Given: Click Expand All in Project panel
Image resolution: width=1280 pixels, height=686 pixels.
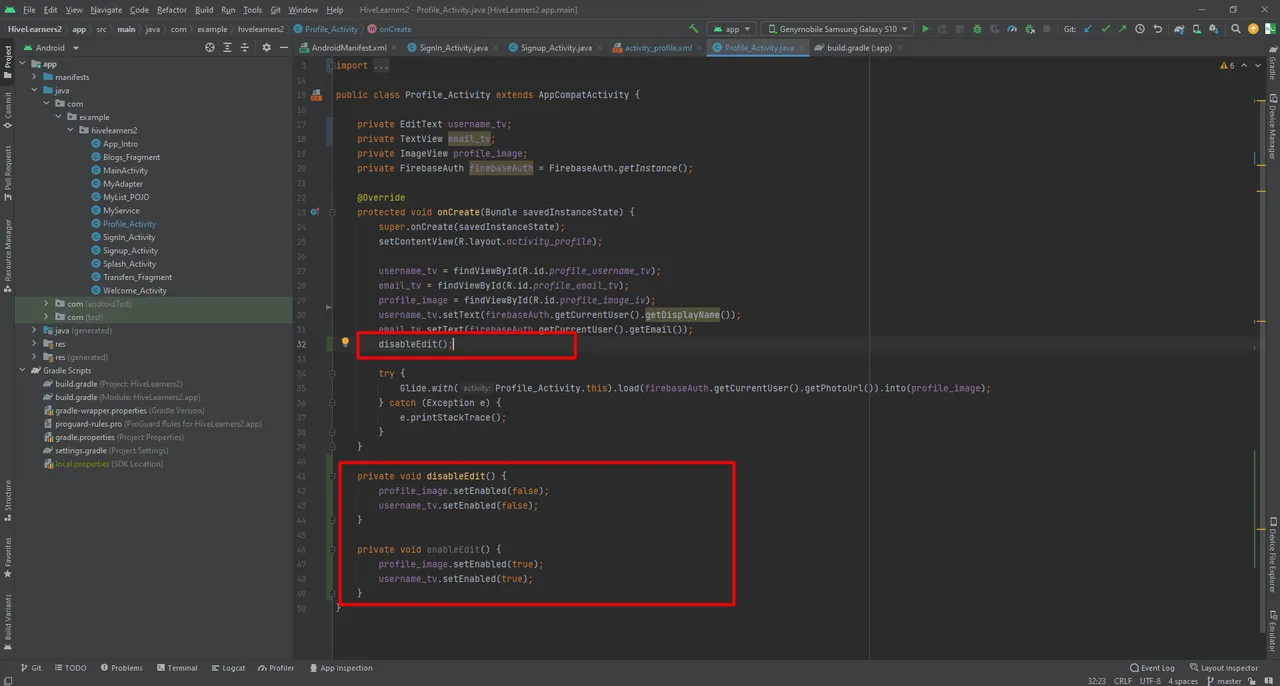Looking at the screenshot, I should [x=227, y=47].
